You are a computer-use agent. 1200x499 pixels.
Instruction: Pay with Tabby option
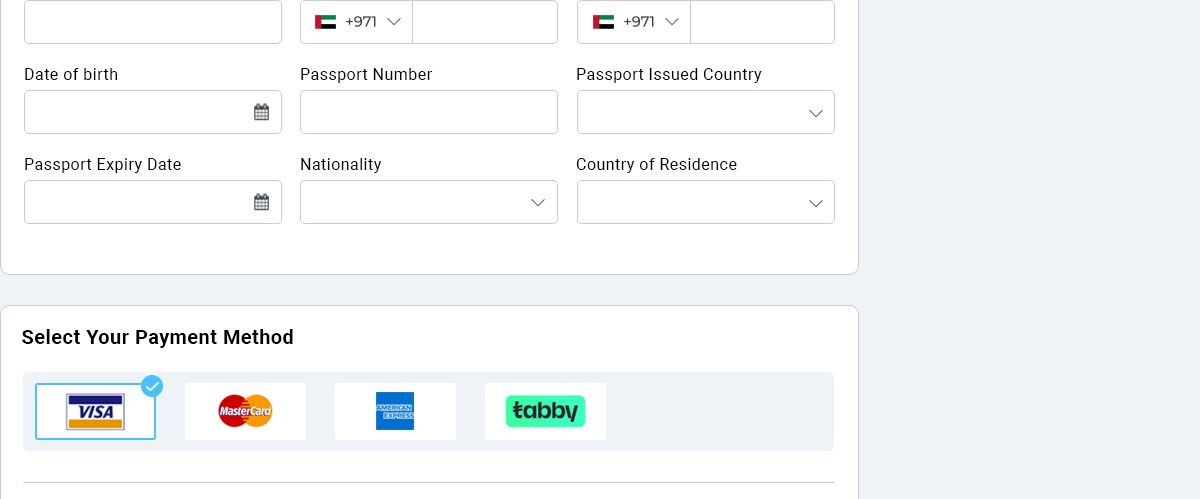545,411
